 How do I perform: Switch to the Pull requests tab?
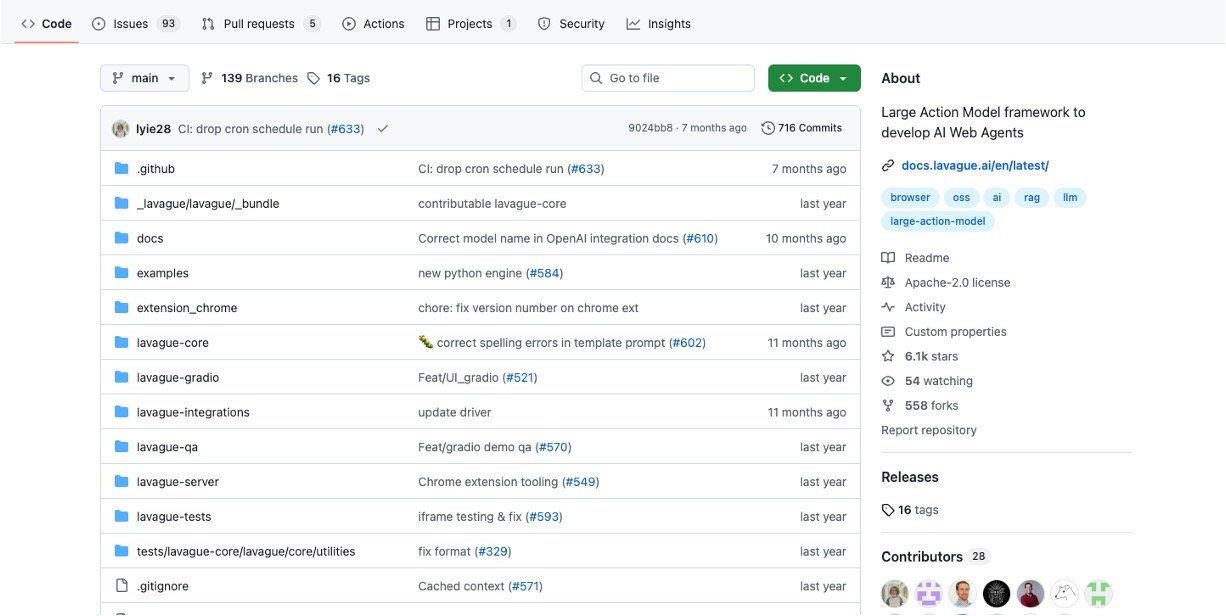(x=259, y=24)
